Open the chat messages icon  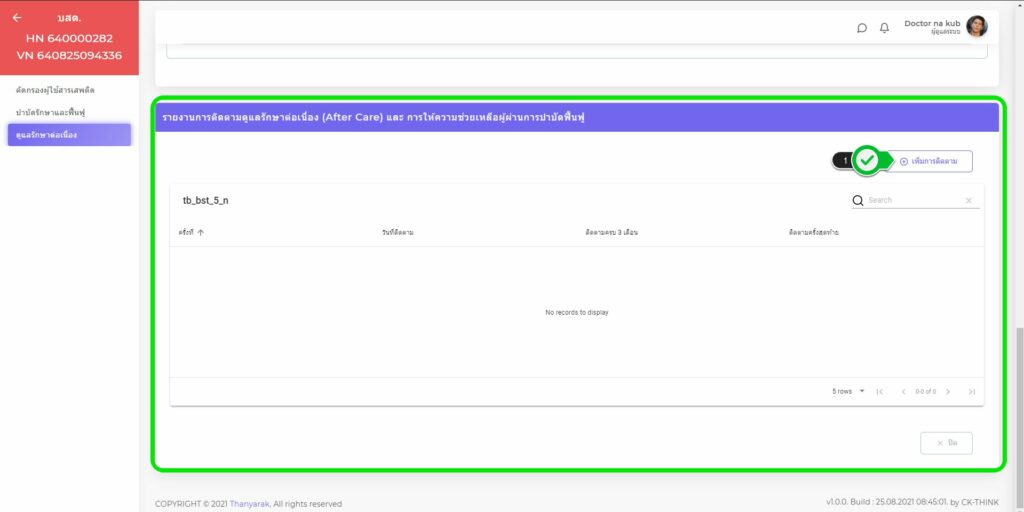pos(862,28)
